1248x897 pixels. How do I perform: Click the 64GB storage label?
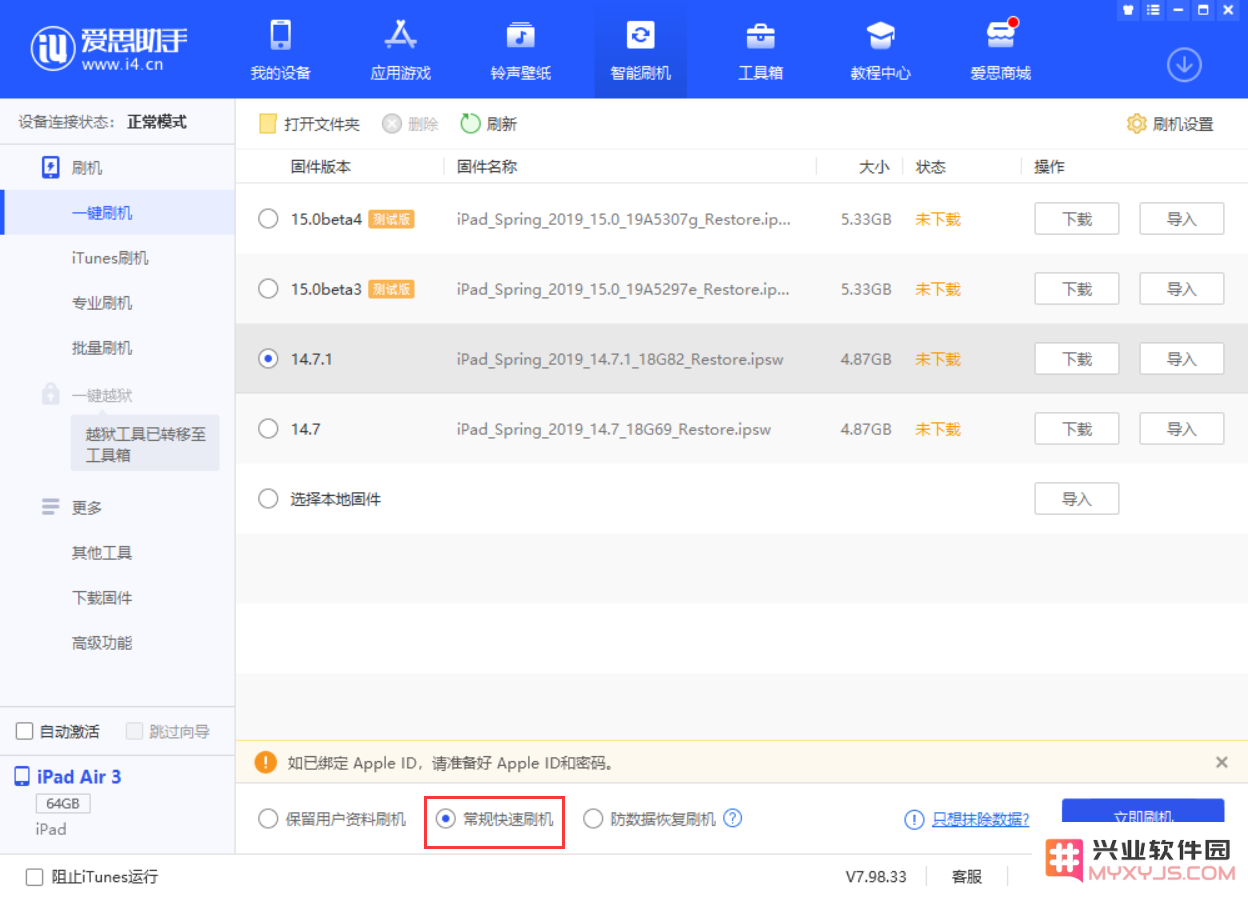[63, 804]
